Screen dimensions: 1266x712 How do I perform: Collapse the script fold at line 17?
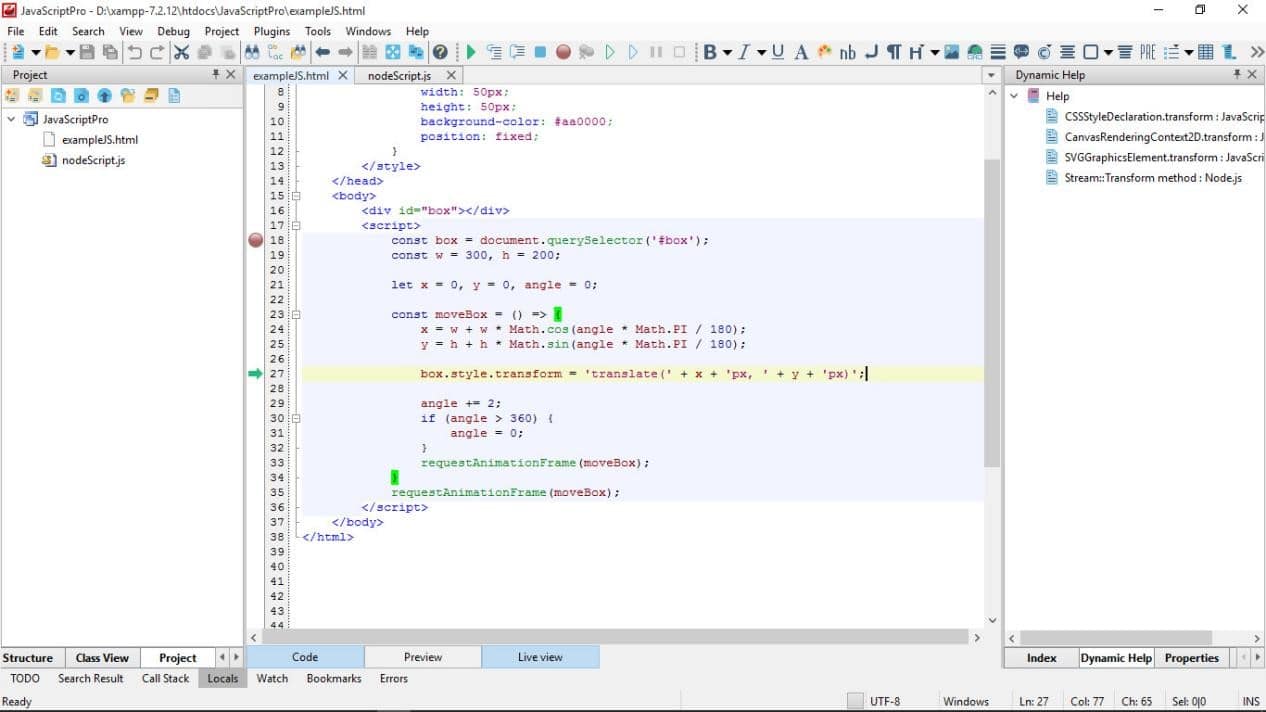295,225
